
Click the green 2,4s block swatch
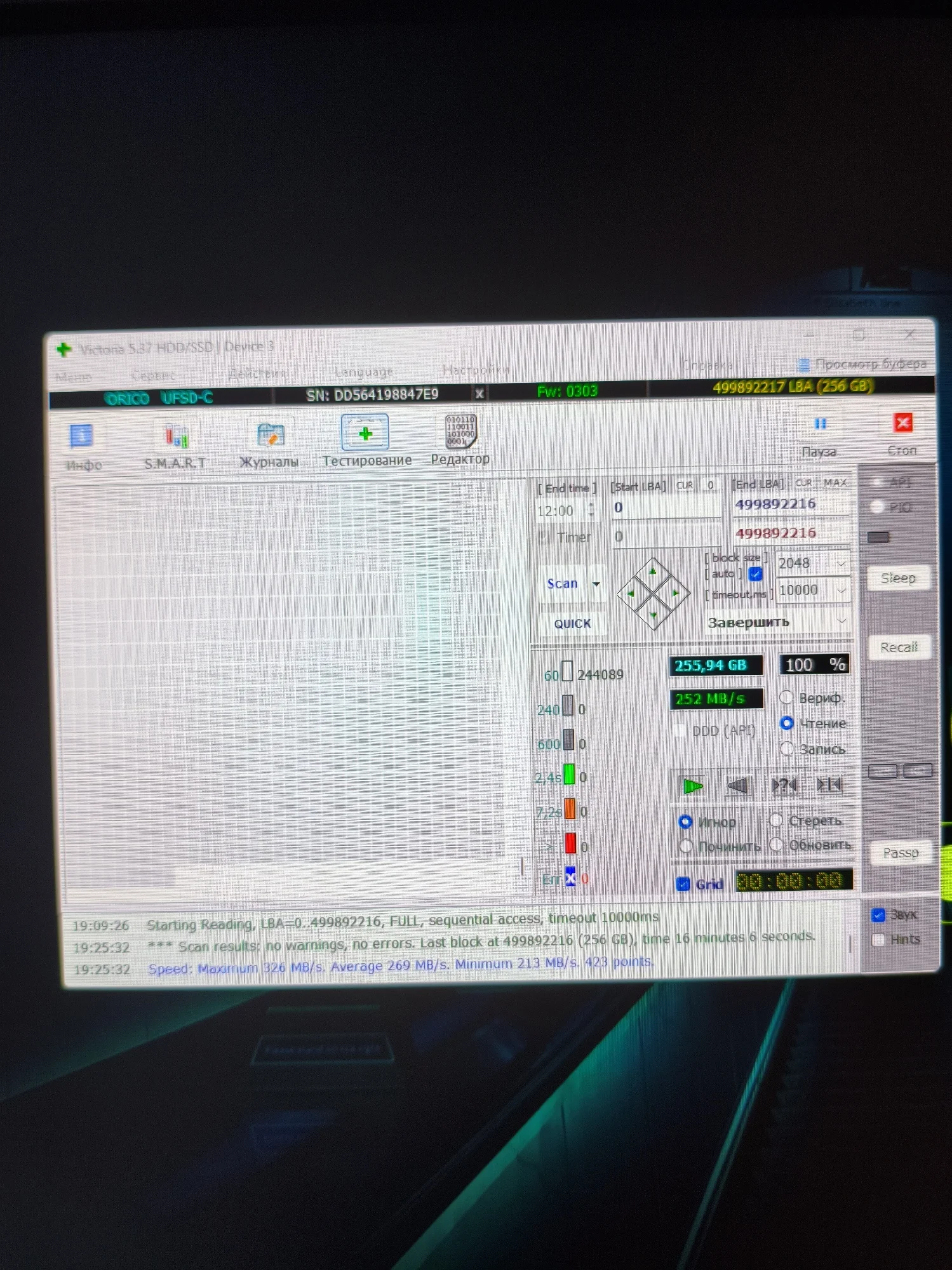[569, 775]
